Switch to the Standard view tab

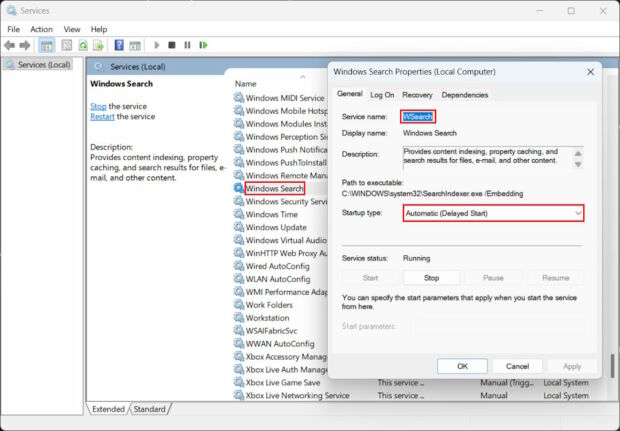[x=149, y=409]
